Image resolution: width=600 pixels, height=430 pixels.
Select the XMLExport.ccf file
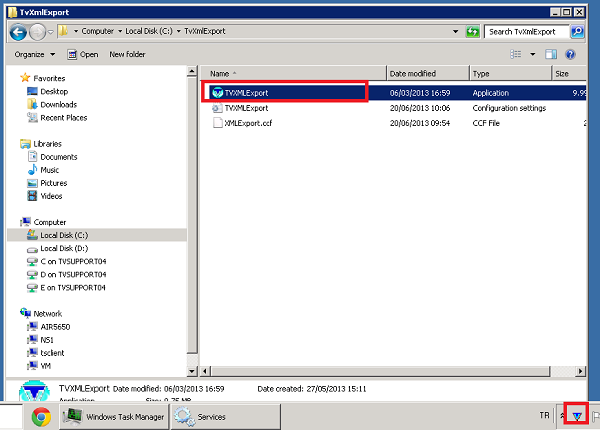[x=246, y=122]
